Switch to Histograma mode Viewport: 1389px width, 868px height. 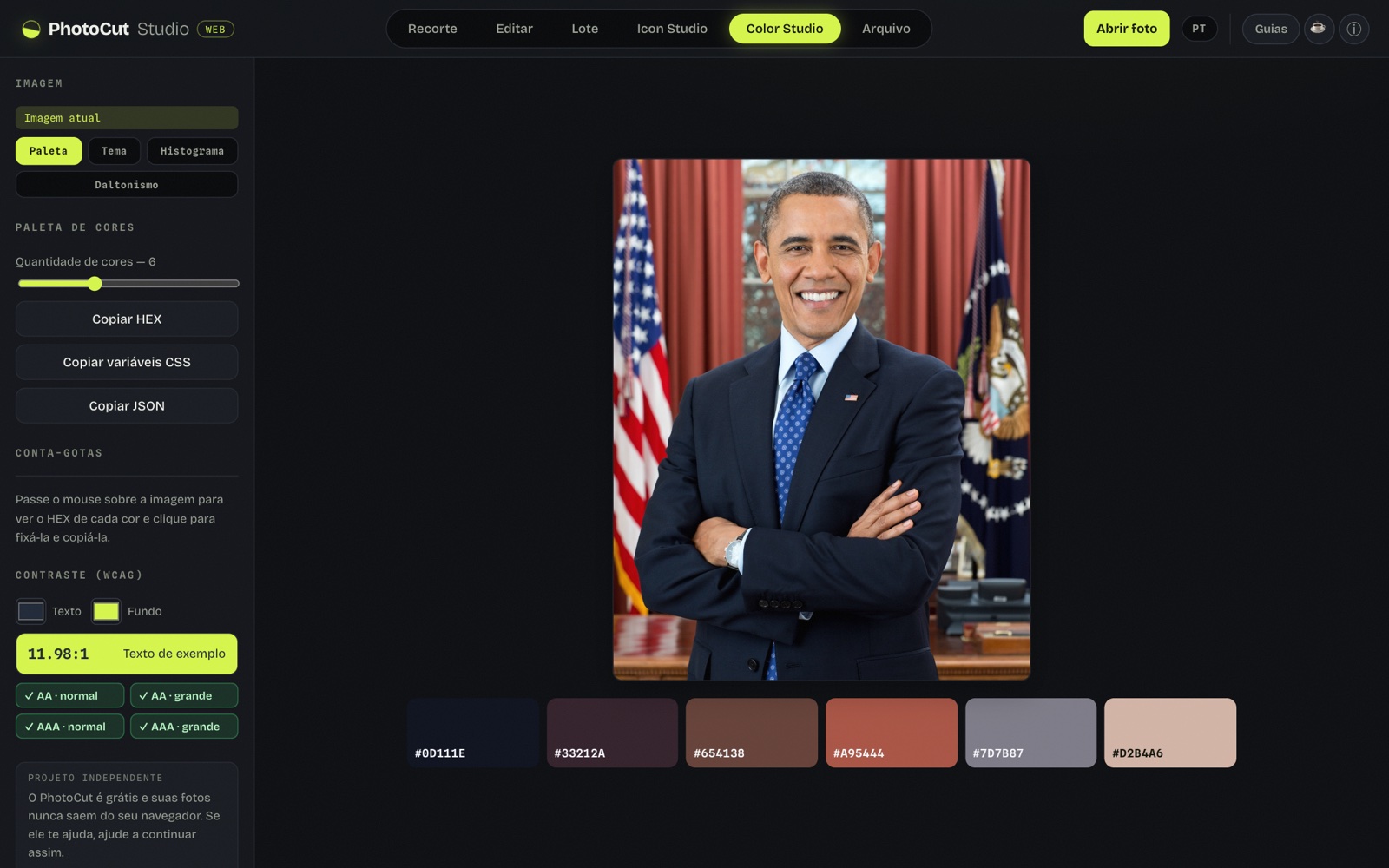[192, 151]
